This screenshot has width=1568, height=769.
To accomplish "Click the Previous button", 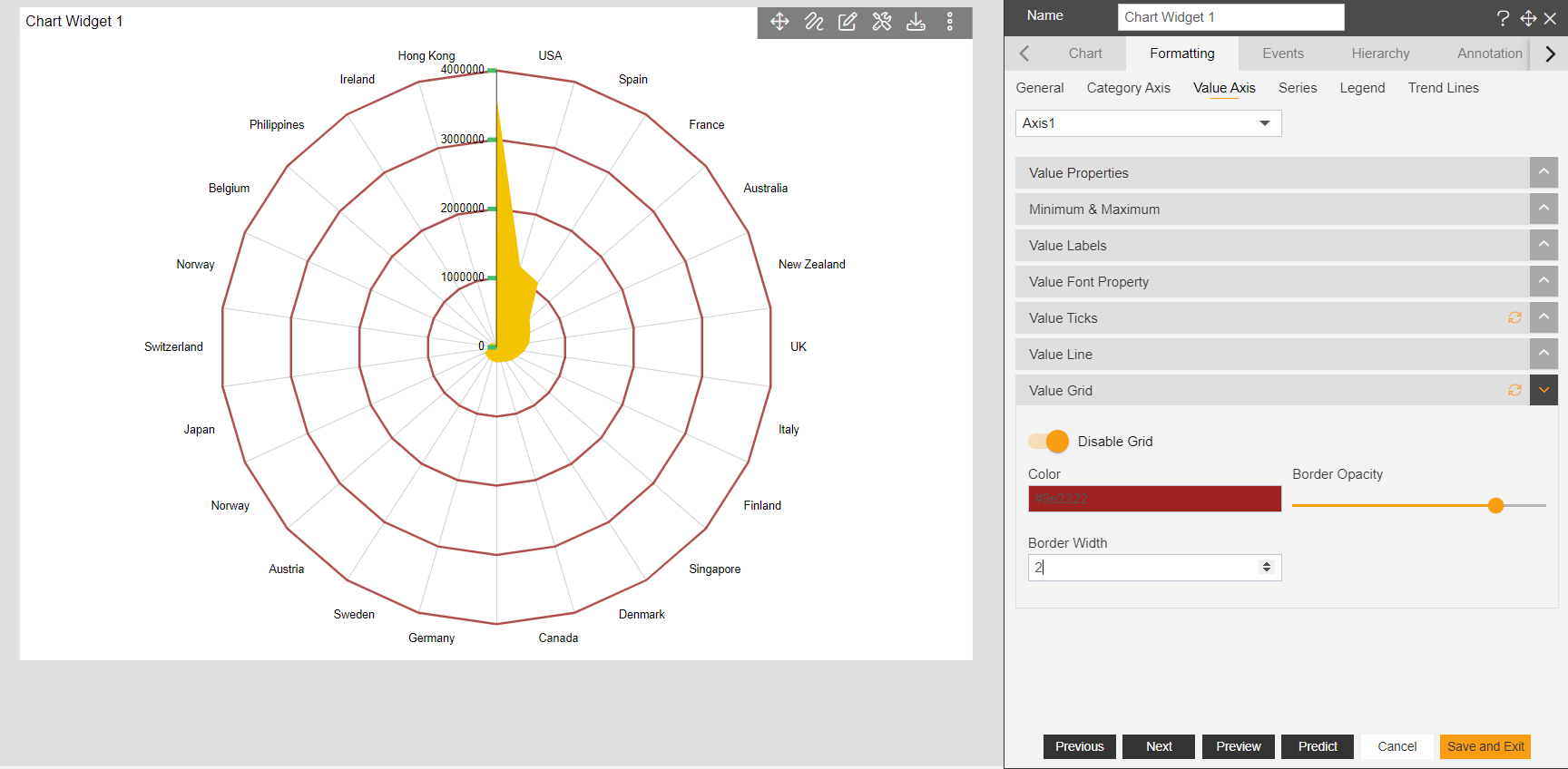I will pos(1079,746).
